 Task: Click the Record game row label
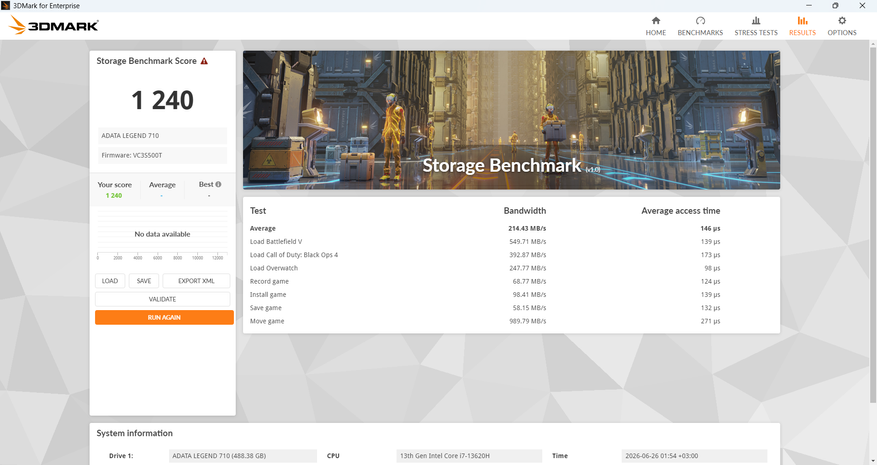pyautogui.click(x=270, y=281)
